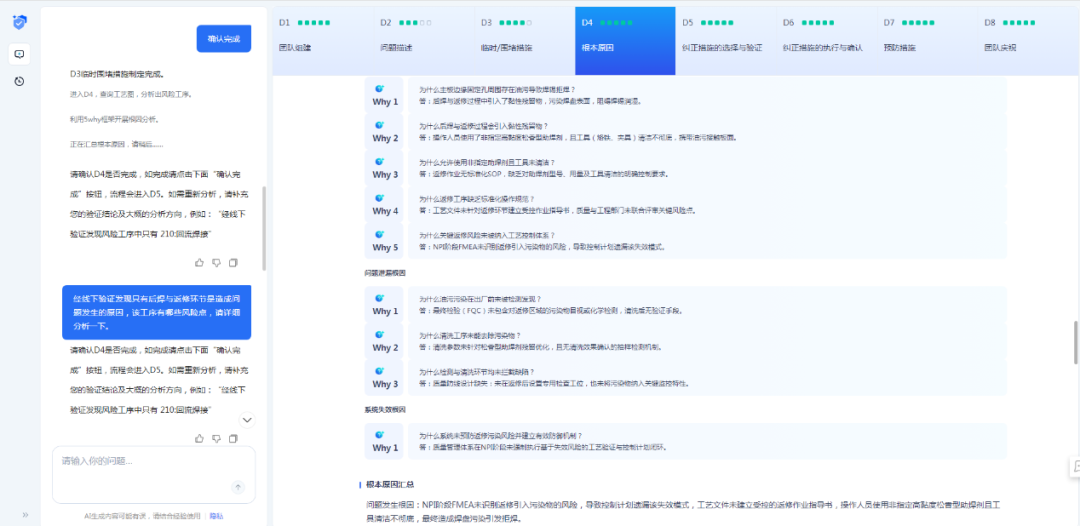This screenshot has width=1080, height=526.
Task: Click the shield logo icon in sidebar
Action: (x=20, y=23)
